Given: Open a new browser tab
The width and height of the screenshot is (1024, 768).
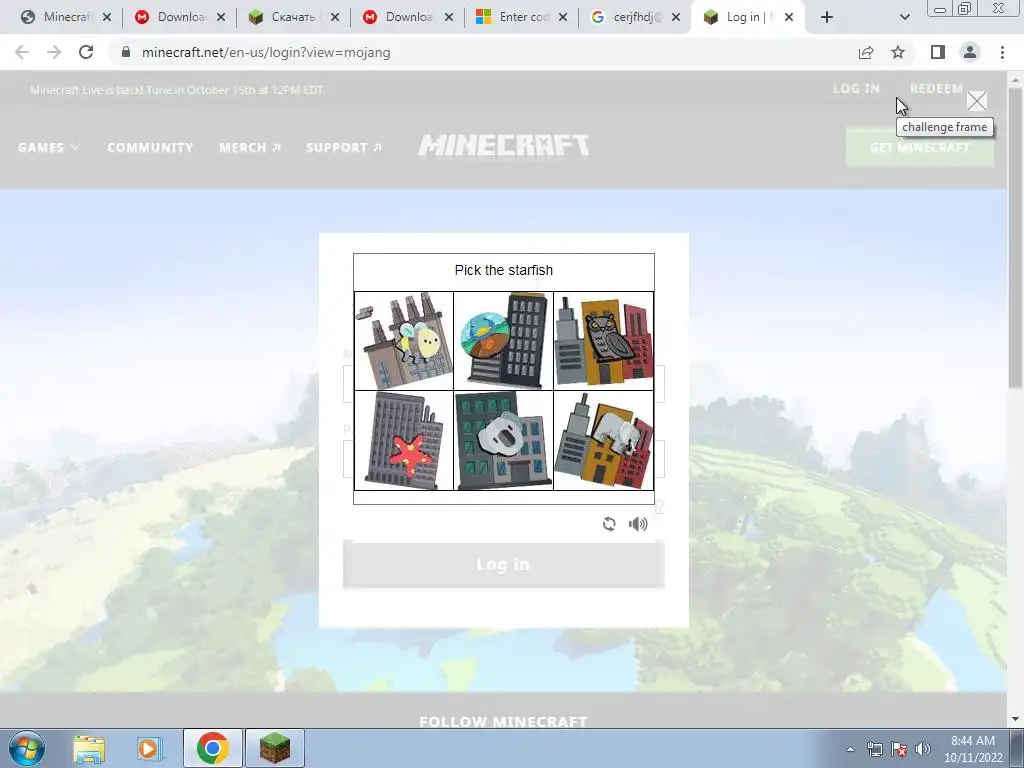Looking at the screenshot, I should click(x=827, y=17).
